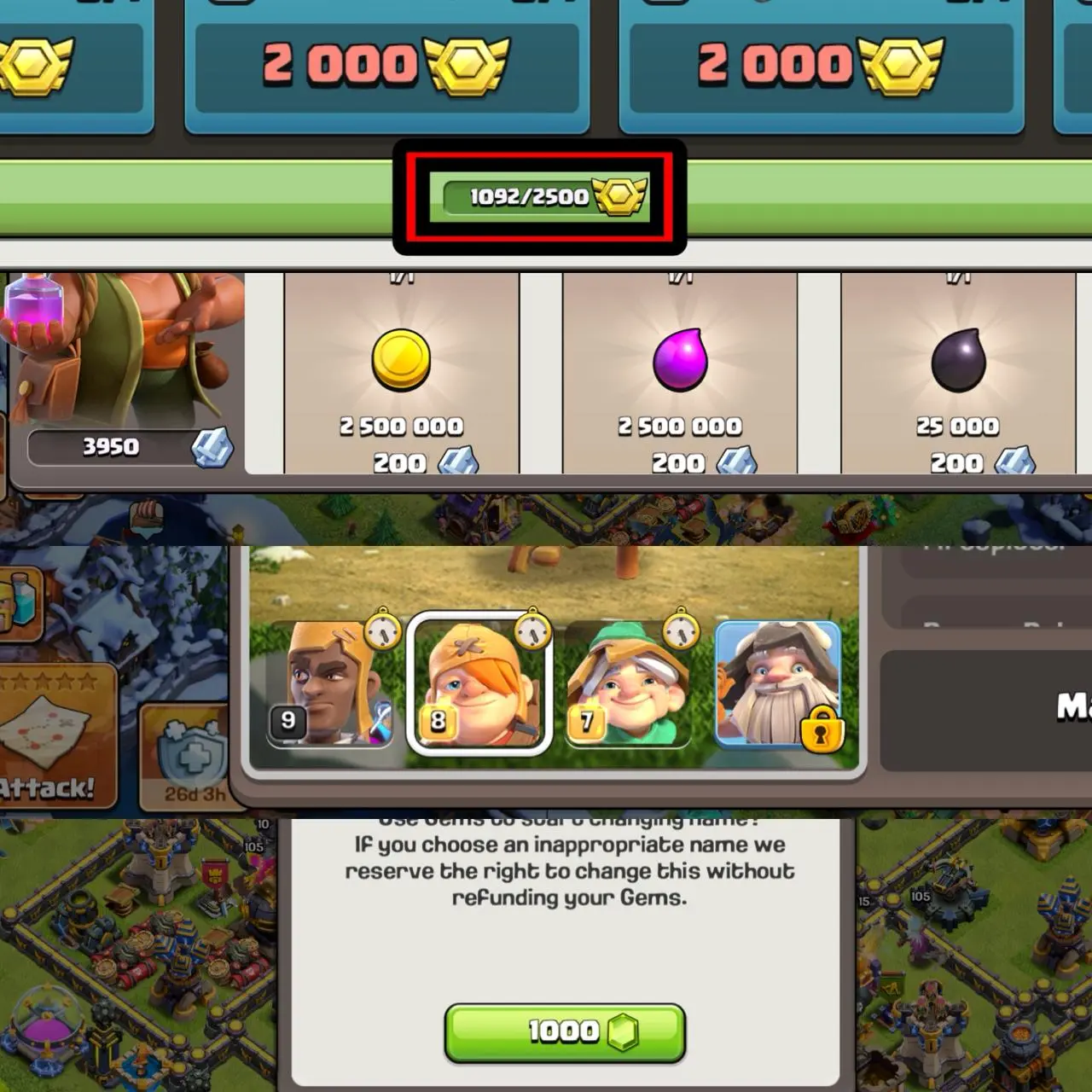
Task: Choose the dark elixir 25 000 offer
Action: click(958, 373)
